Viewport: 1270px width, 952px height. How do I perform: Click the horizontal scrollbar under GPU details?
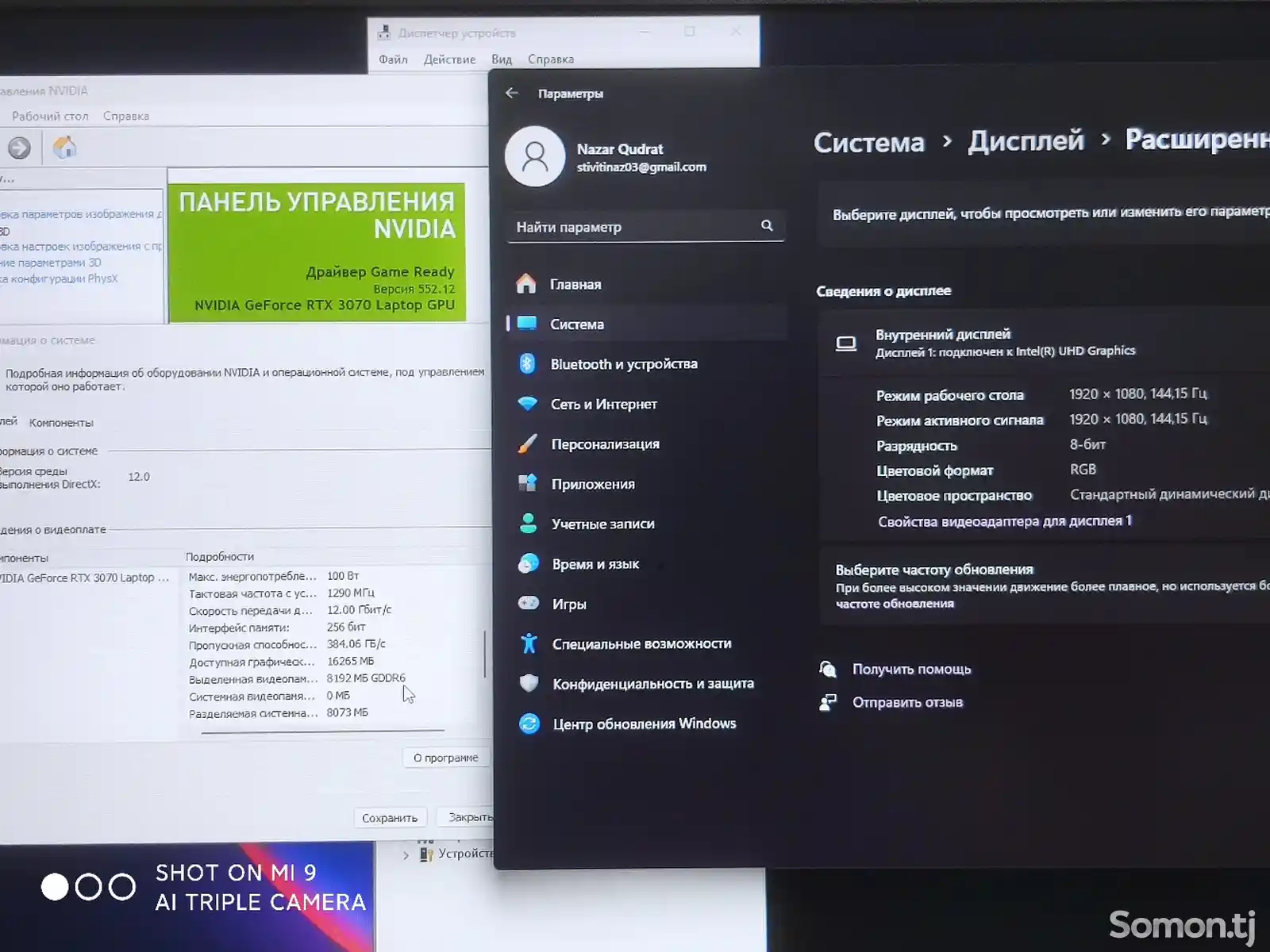(x=322, y=731)
